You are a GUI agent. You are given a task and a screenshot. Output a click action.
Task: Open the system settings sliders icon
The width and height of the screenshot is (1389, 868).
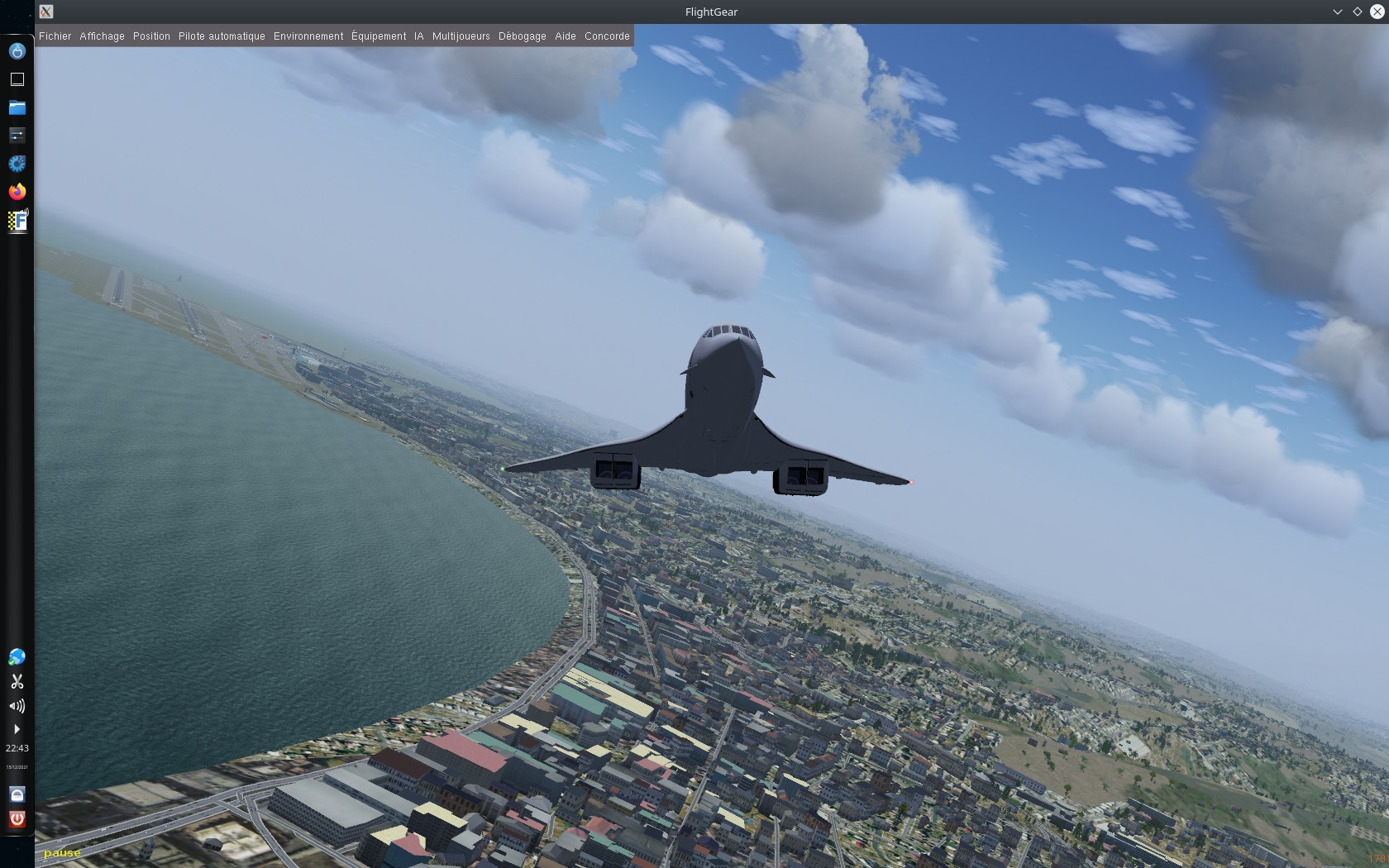point(17,135)
